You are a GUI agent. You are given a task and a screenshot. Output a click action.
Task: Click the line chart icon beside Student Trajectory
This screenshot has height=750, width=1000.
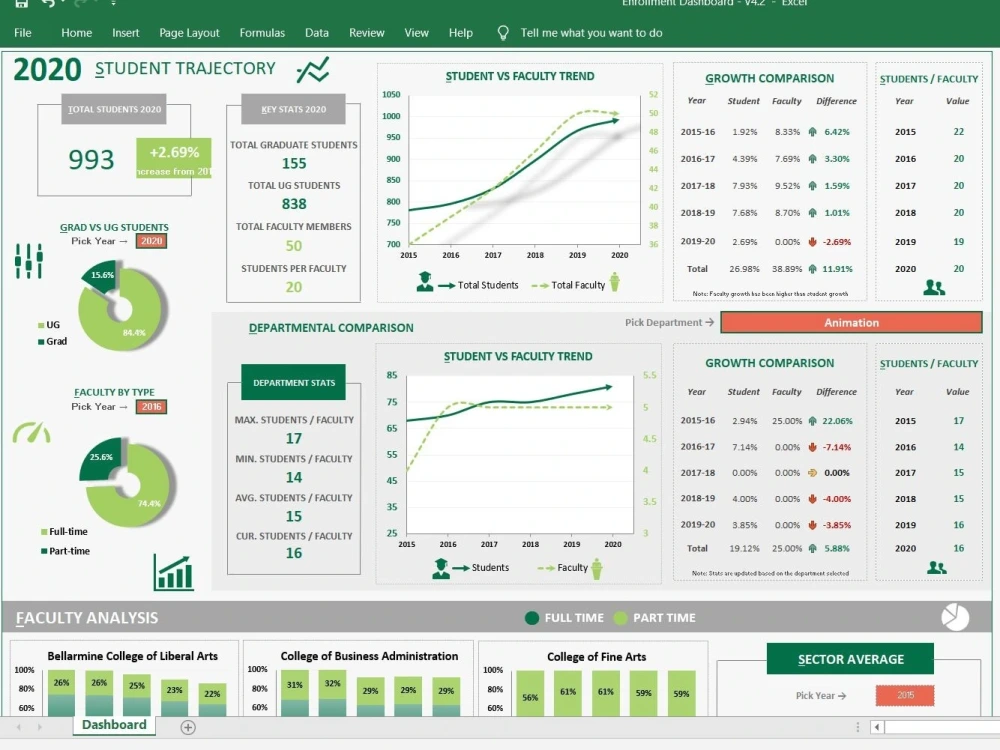tap(312, 70)
